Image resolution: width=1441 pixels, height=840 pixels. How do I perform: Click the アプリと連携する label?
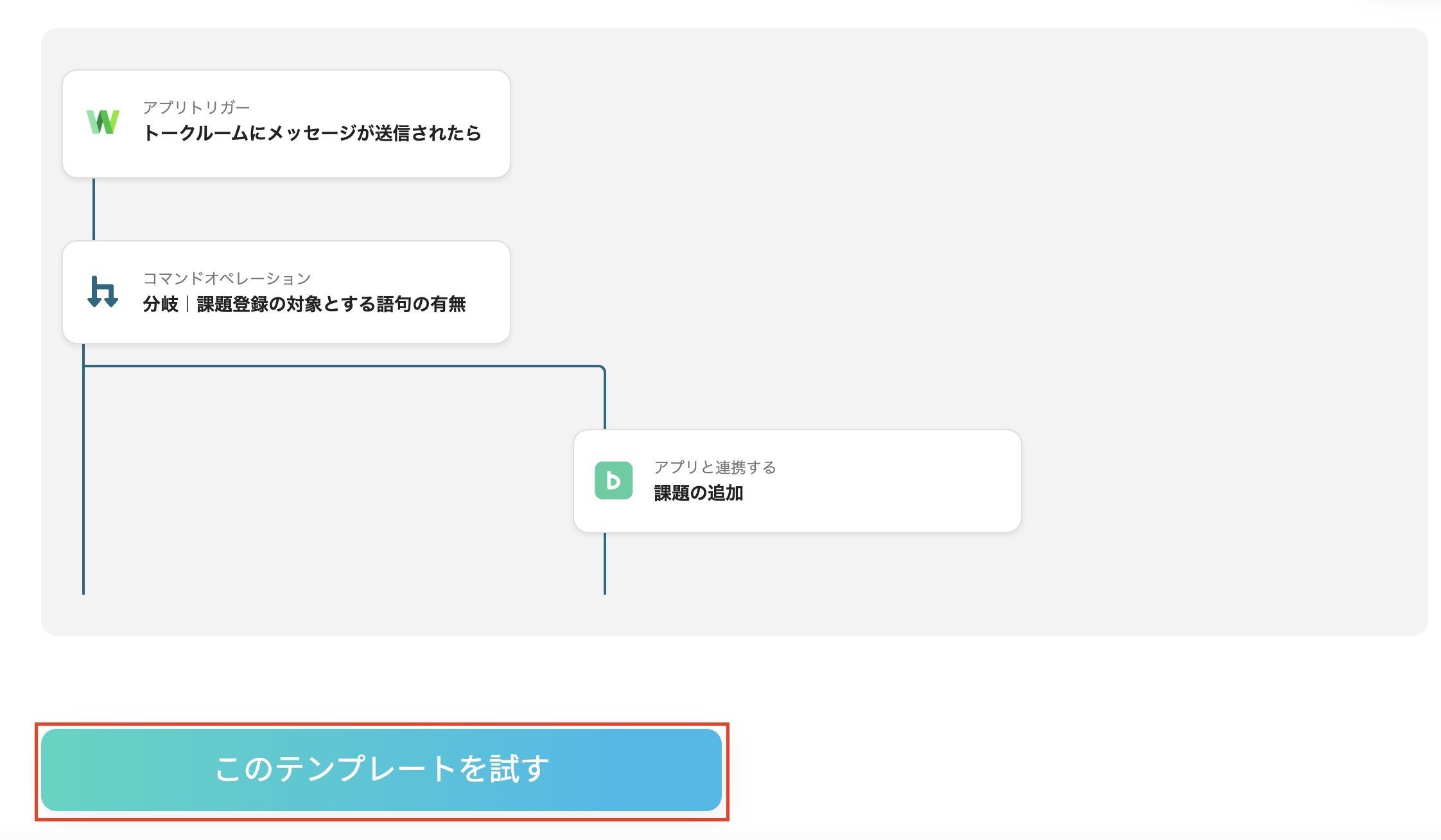coord(715,467)
